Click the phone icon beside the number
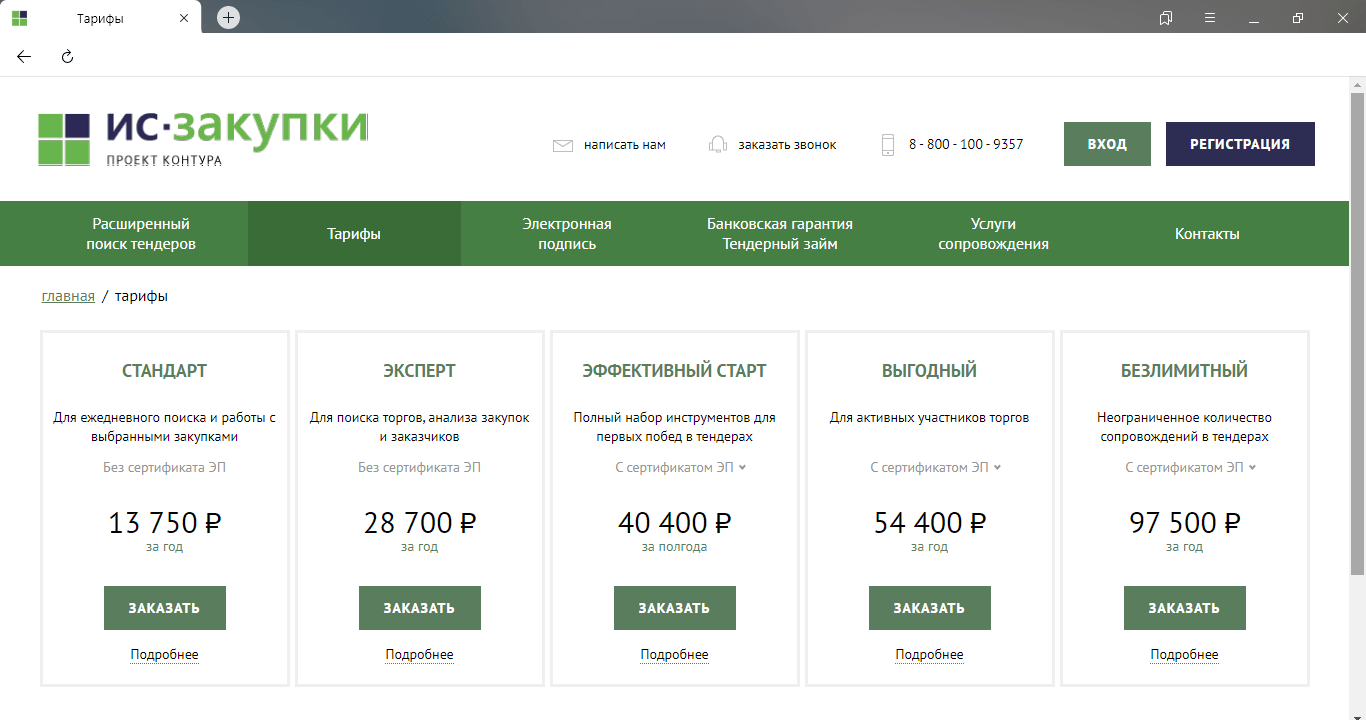This screenshot has height=720, width=1366. click(x=888, y=145)
